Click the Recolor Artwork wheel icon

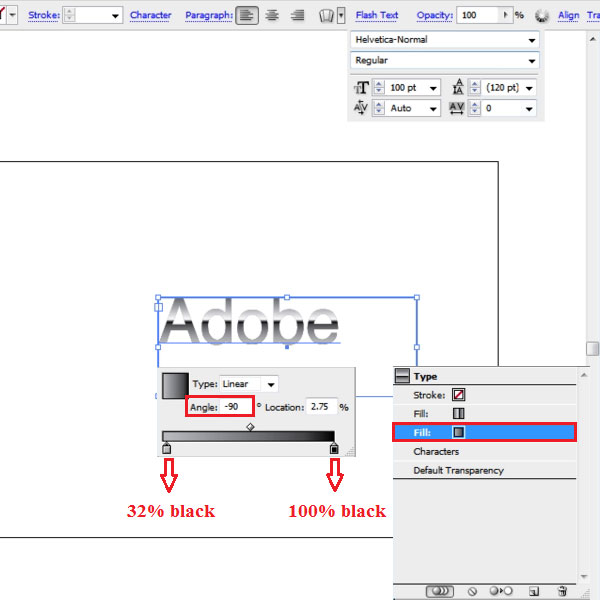click(541, 16)
